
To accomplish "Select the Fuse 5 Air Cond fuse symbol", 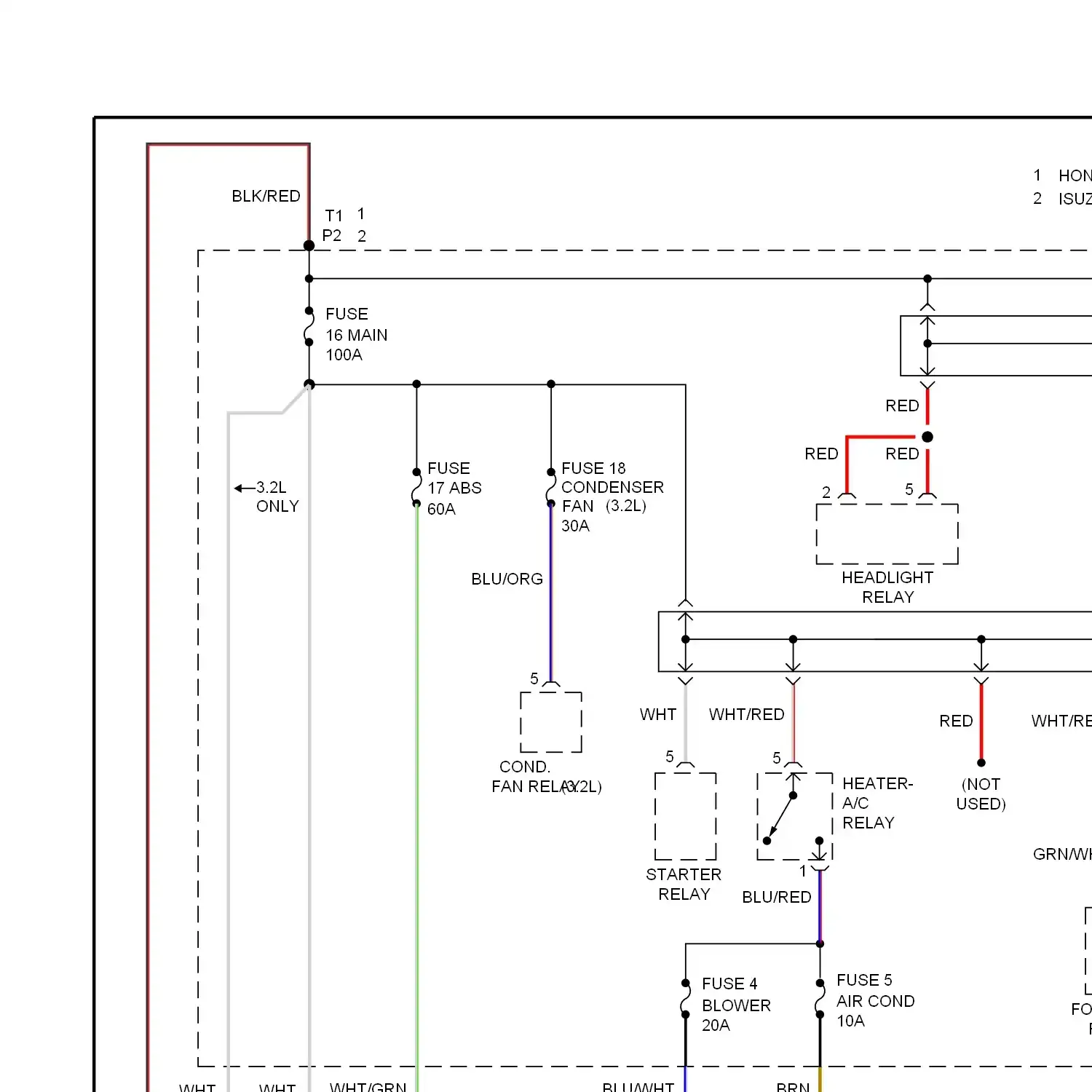I will point(820,998).
